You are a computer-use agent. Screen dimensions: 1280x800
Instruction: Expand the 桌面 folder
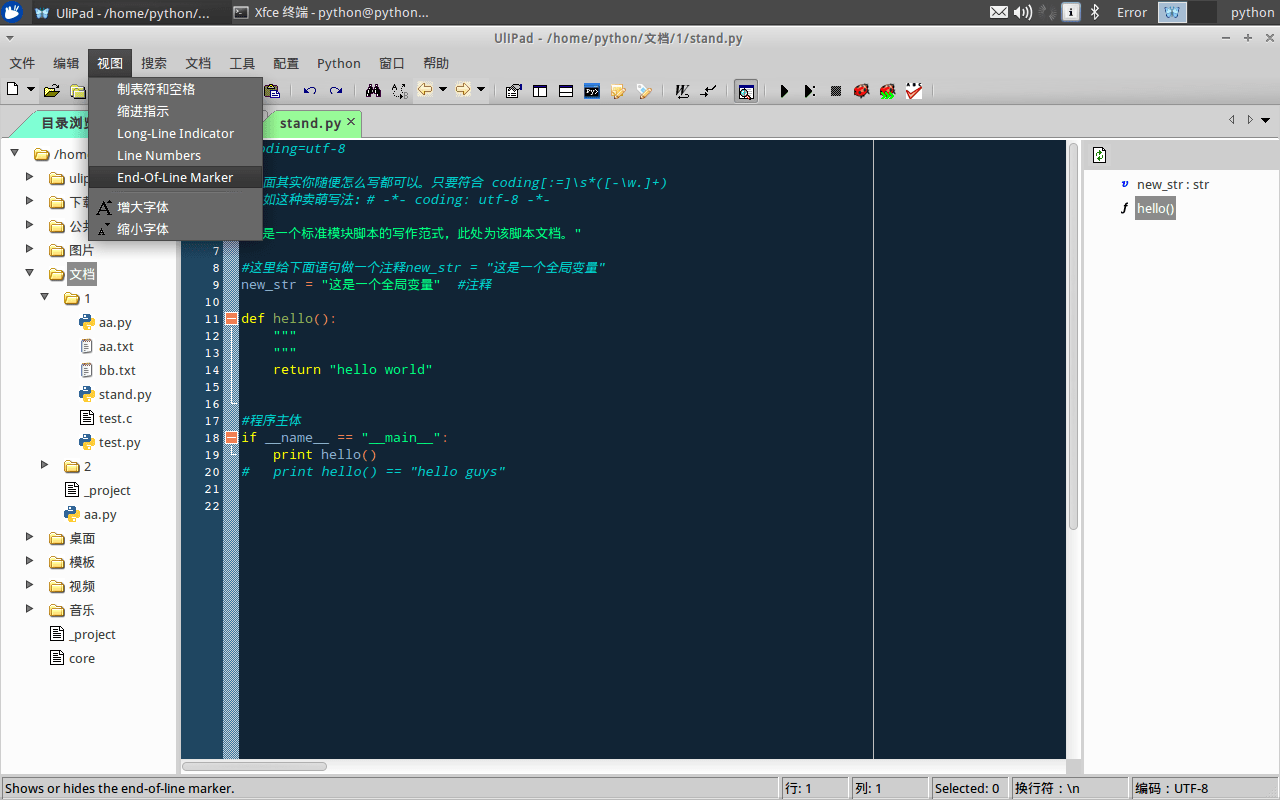(x=30, y=537)
